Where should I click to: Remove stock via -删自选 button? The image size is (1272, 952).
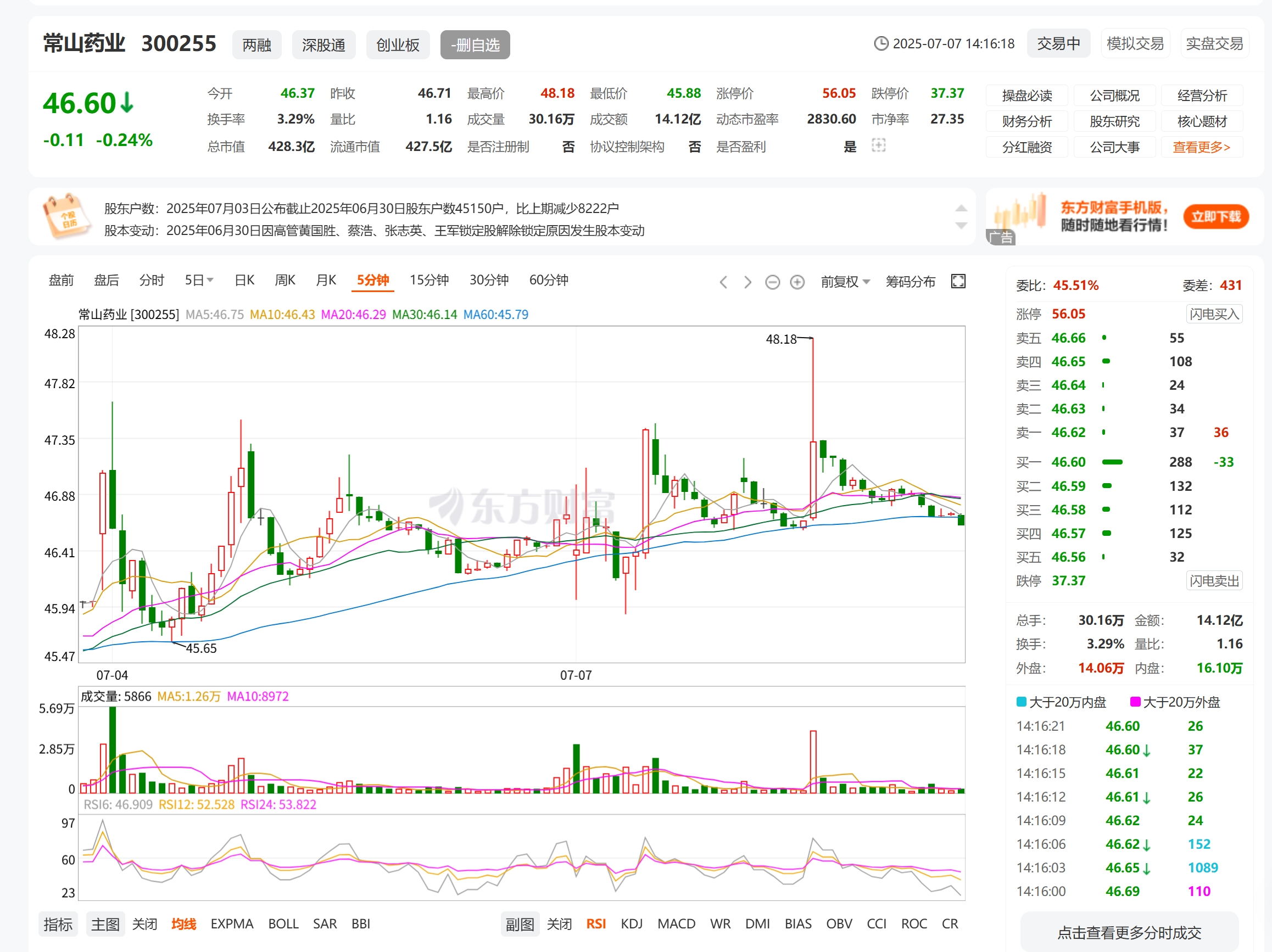pyautogui.click(x=475, y=45)
